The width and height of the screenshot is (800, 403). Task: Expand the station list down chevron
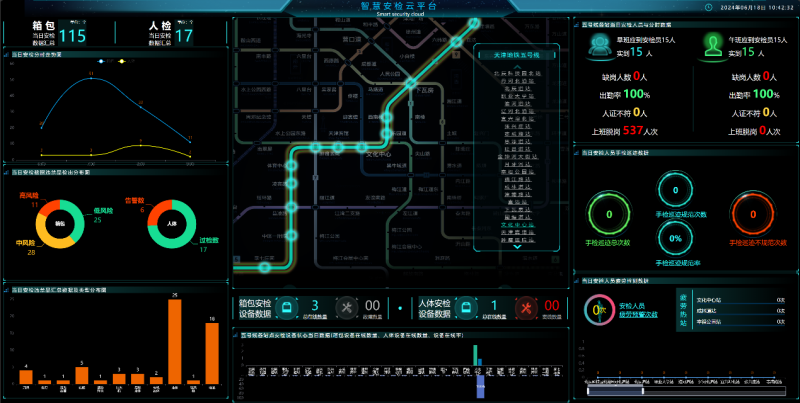click(x=517, y=248)
